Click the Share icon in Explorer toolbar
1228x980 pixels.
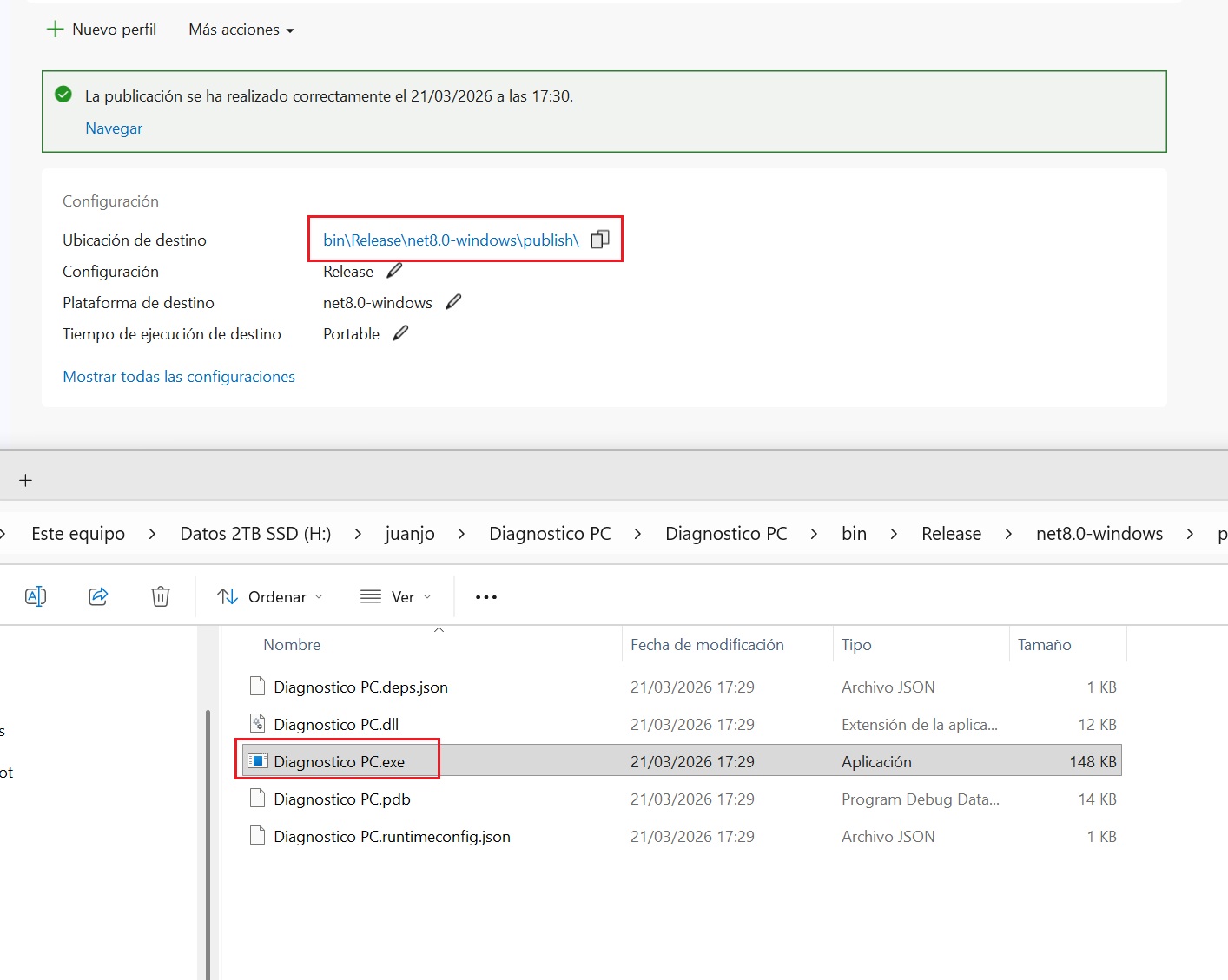98,596
